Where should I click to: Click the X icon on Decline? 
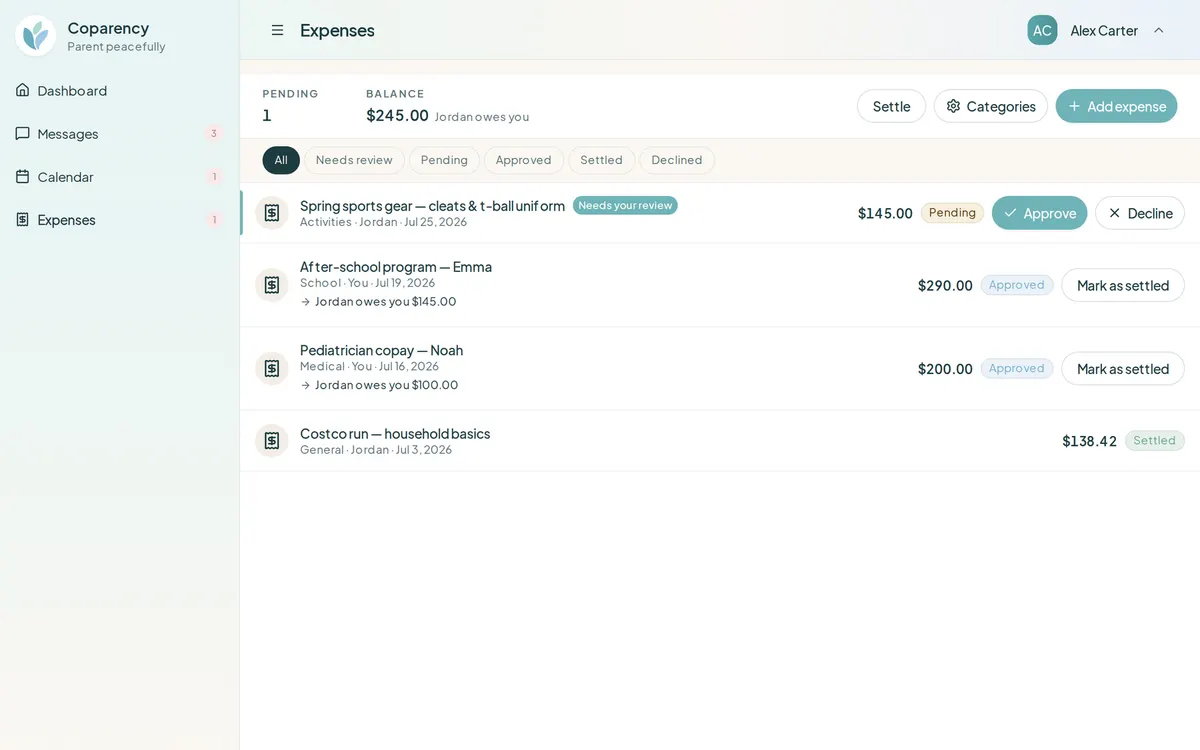click(1114, 213)
